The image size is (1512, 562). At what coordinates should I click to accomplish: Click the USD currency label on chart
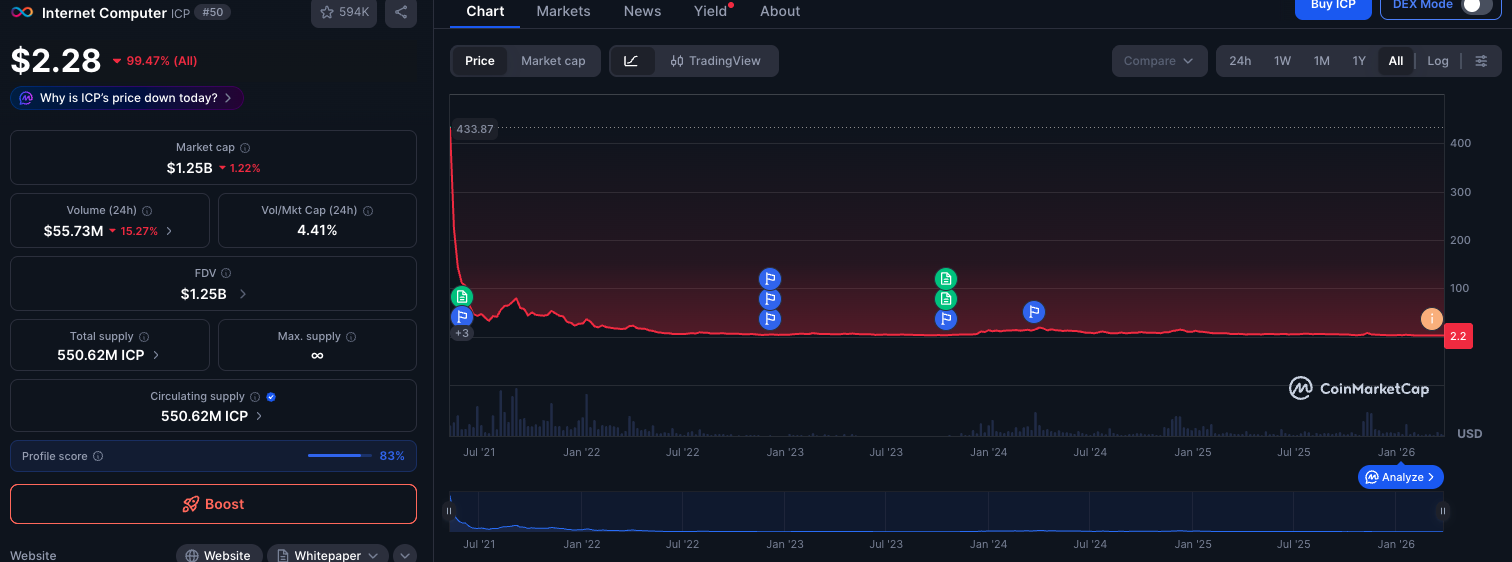click(1469, 434)
